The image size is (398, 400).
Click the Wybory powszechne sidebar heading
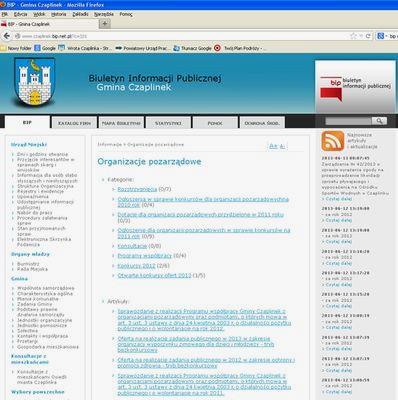(38, 392)
